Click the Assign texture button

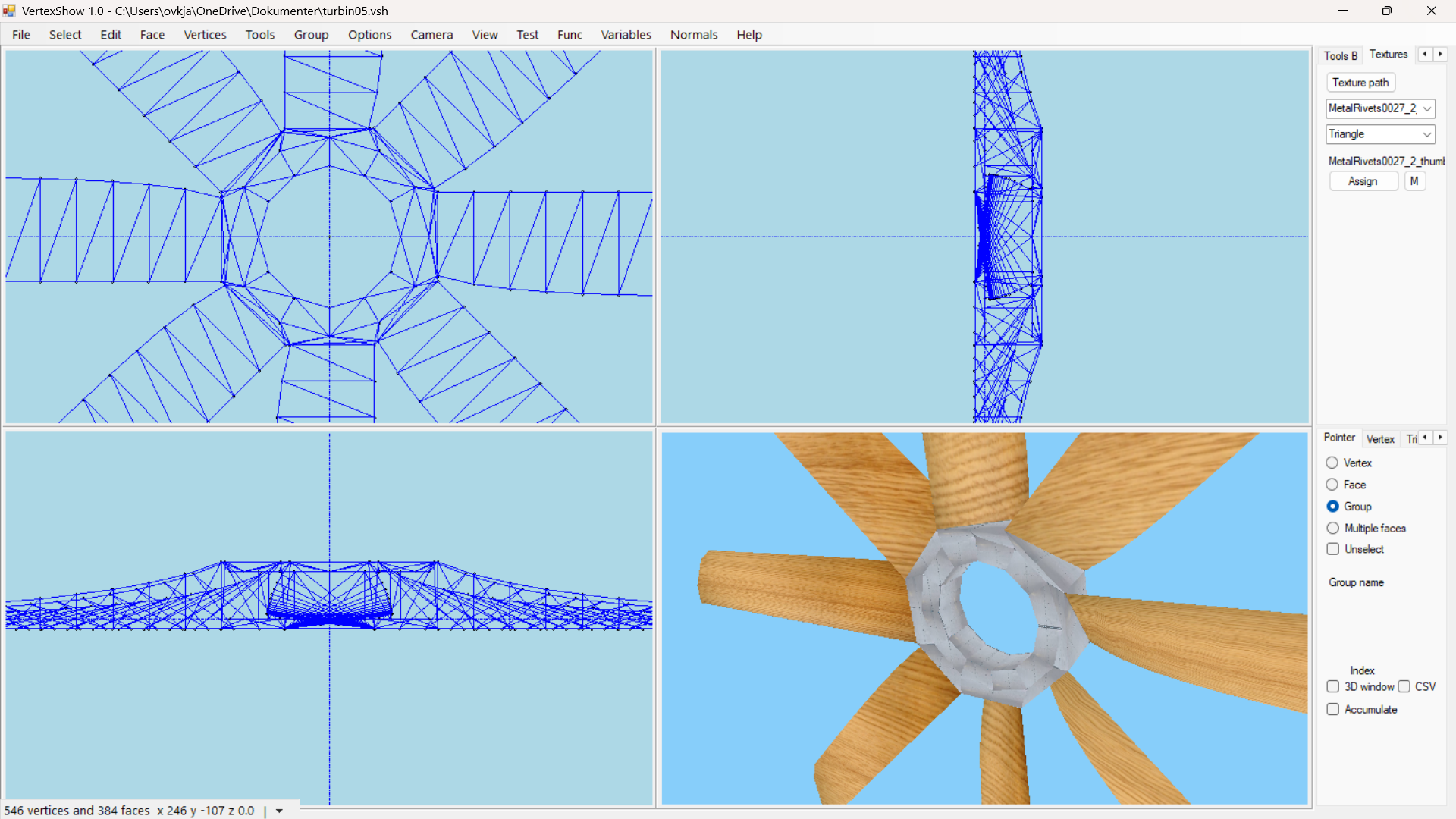1363,181
